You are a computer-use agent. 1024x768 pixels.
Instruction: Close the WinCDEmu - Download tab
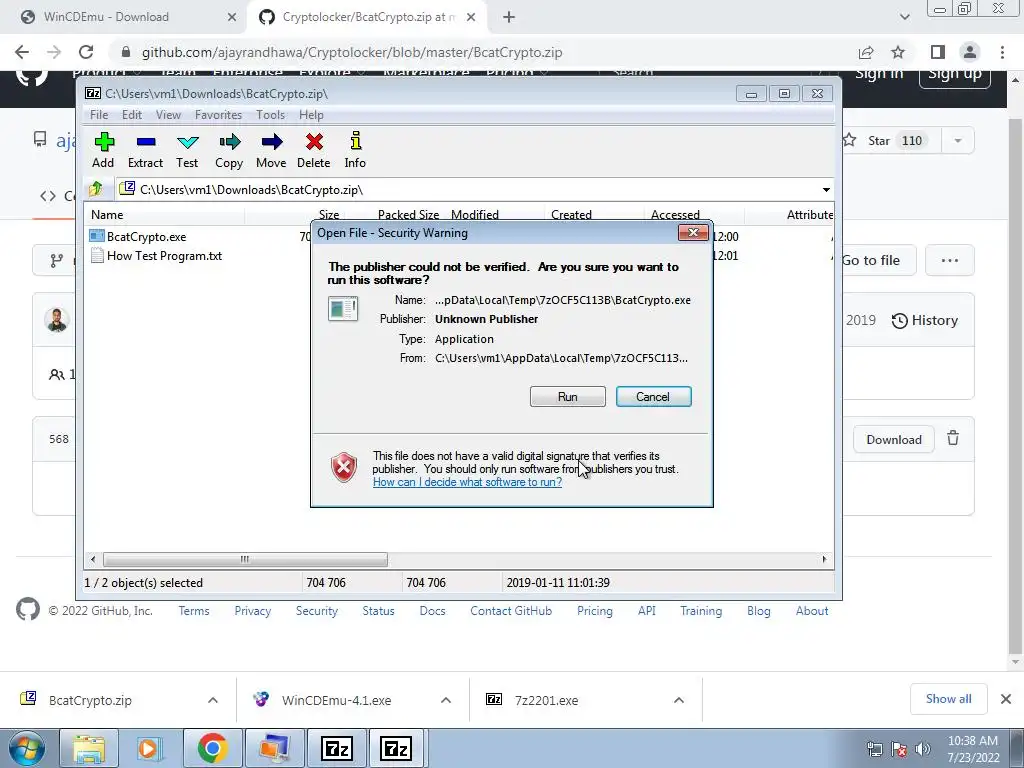coord(232,17)
